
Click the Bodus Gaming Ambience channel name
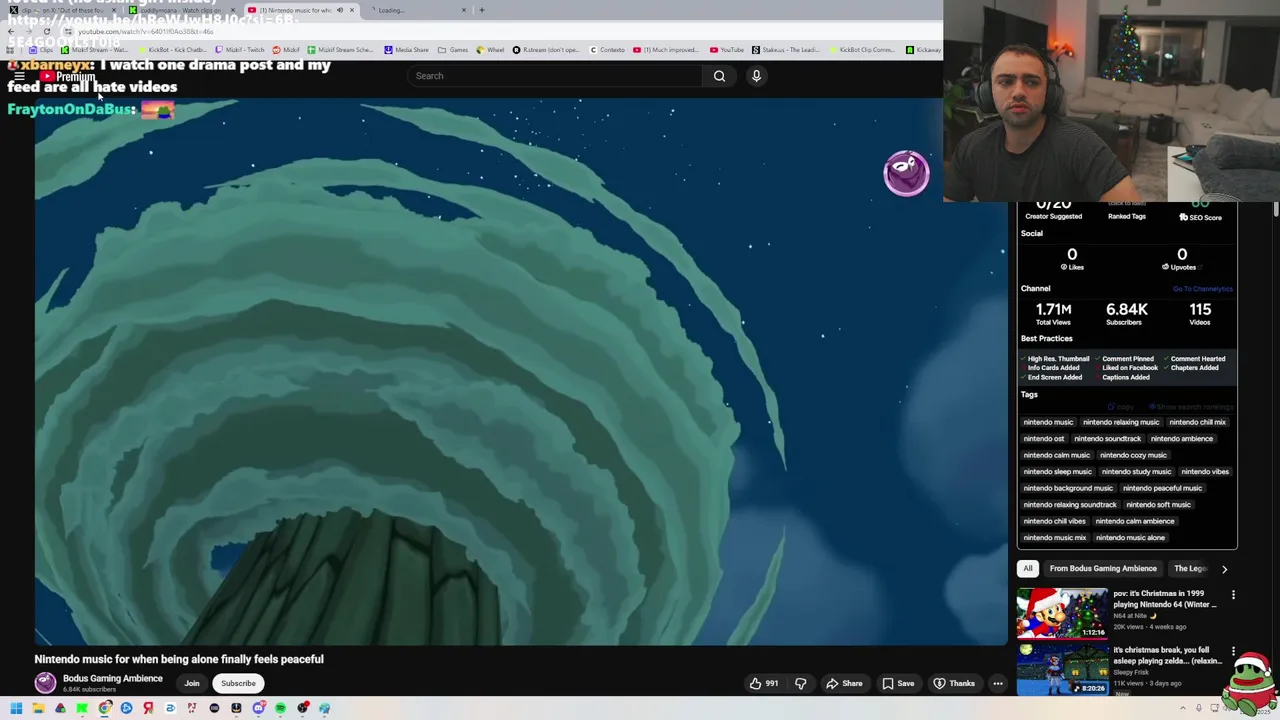pos(112,679)
